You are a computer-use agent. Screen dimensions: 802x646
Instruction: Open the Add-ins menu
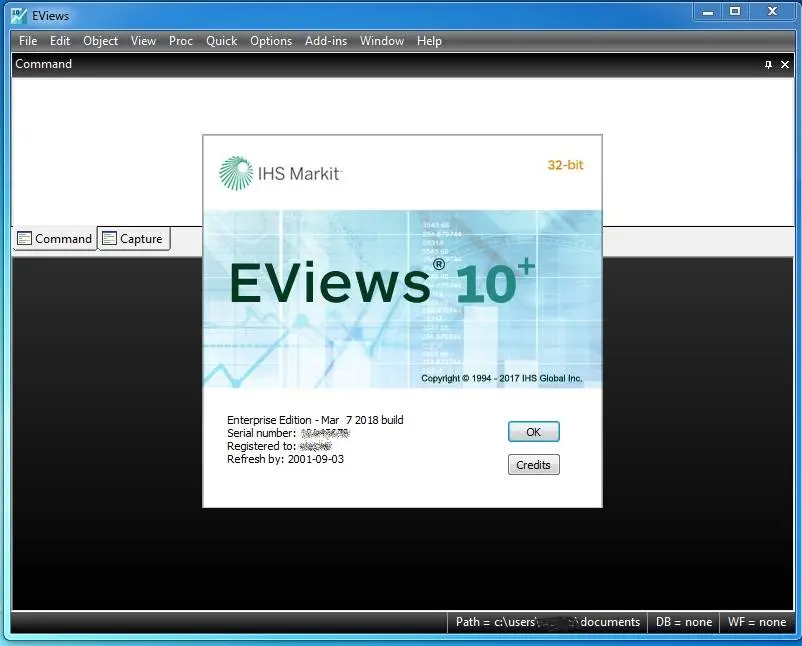click(x=326, y=41)
